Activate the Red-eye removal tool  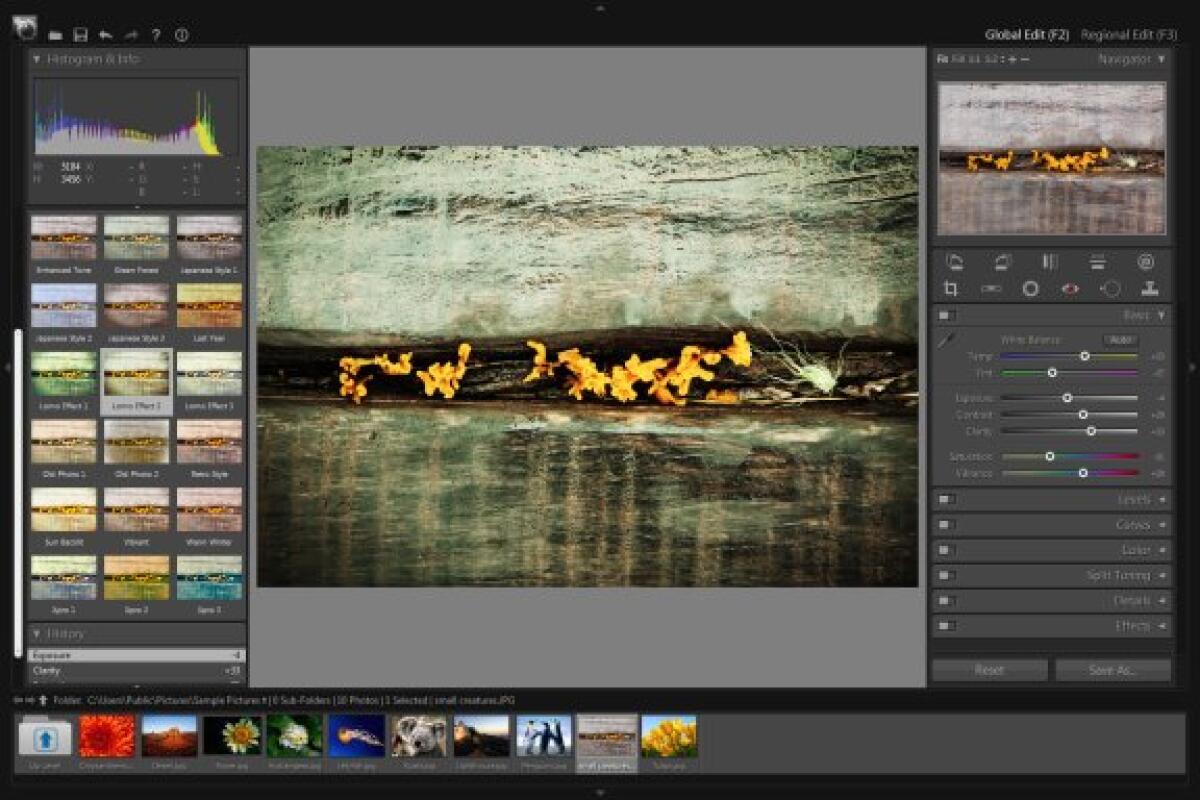pyautogui.click(x=1070, y=288)
